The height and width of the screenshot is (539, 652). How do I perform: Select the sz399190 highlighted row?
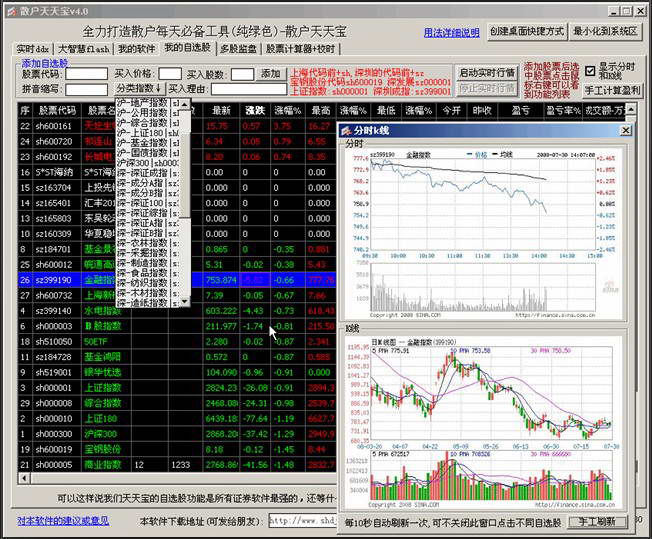(177, 280)
